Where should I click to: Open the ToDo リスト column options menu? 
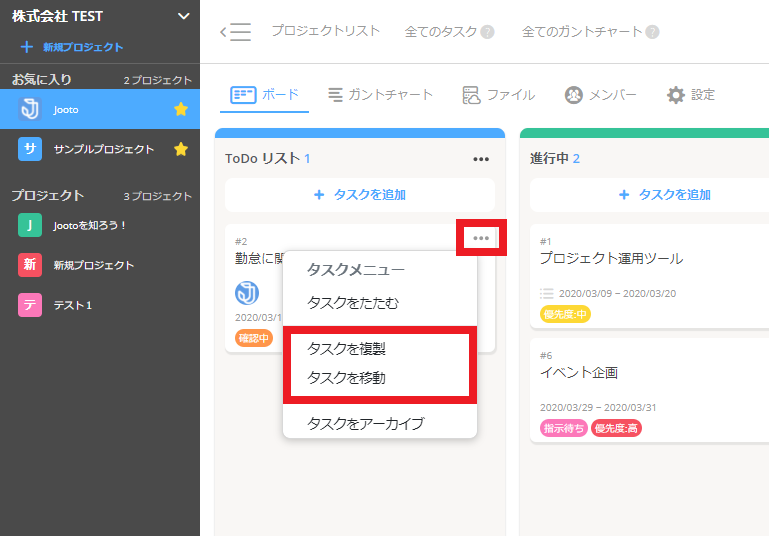[481, 159]
